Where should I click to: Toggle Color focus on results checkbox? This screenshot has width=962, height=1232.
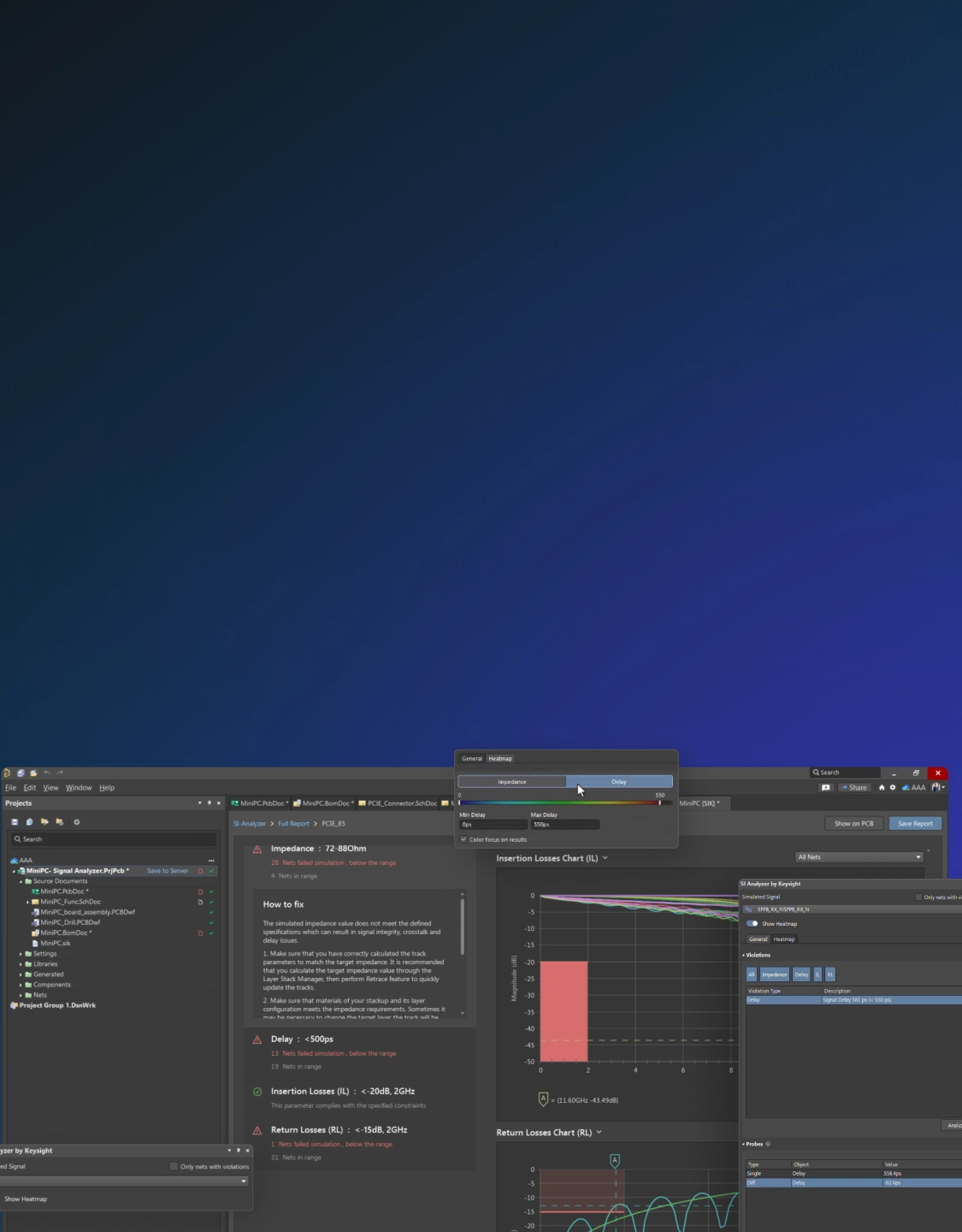click(x=463, y=839)
